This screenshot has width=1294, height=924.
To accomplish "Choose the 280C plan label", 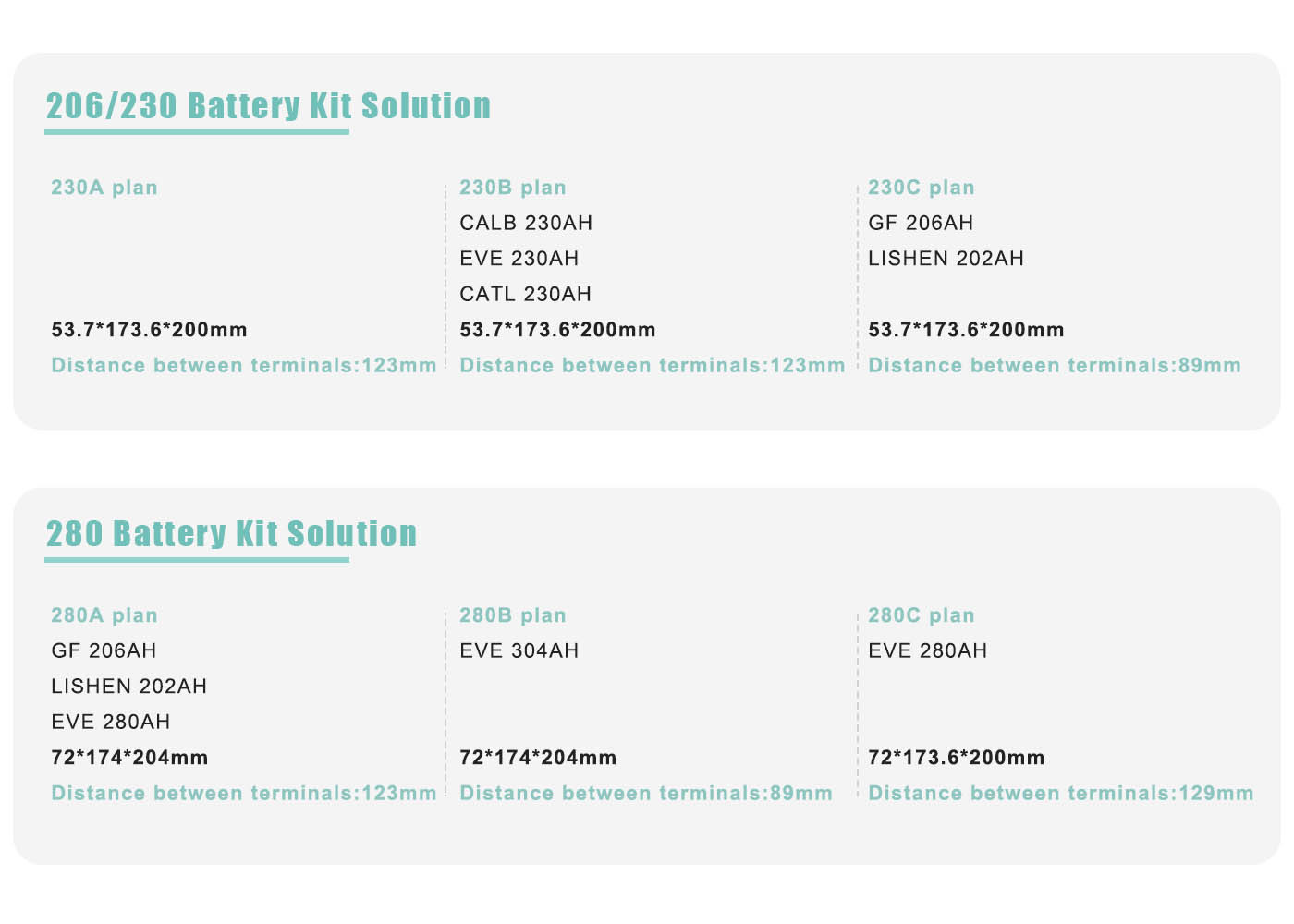I will pyautogui.click(x=922, y=615).
